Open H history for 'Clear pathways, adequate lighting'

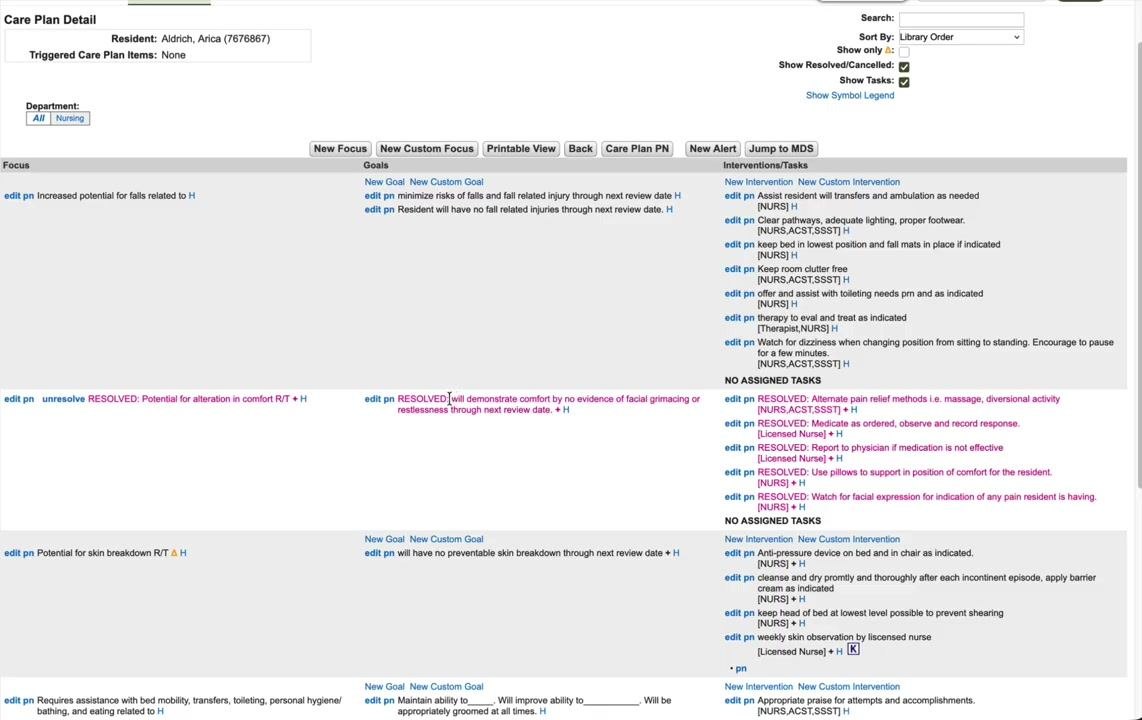coord(846,231)
